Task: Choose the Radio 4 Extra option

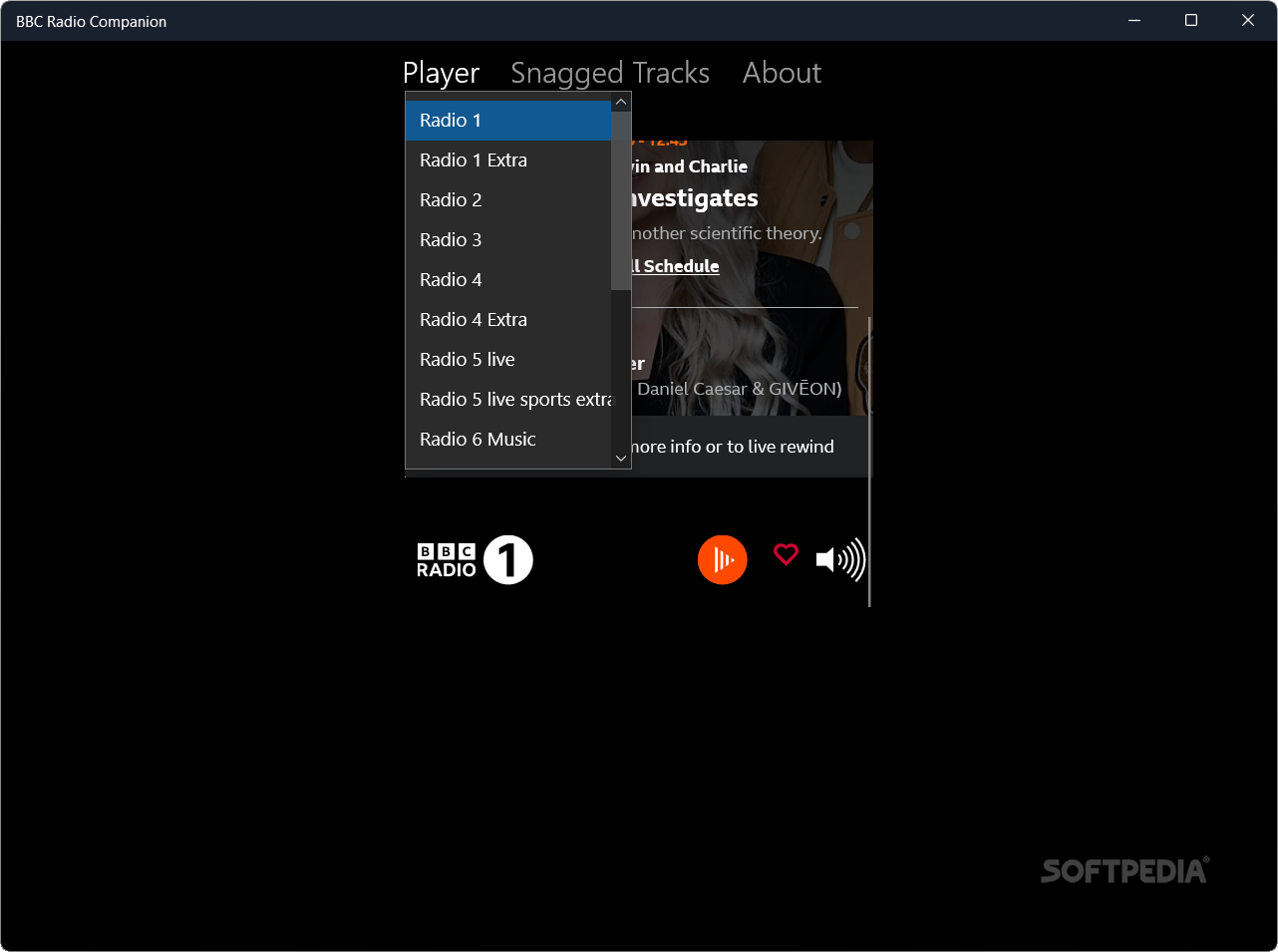Action: coord(508,320)
